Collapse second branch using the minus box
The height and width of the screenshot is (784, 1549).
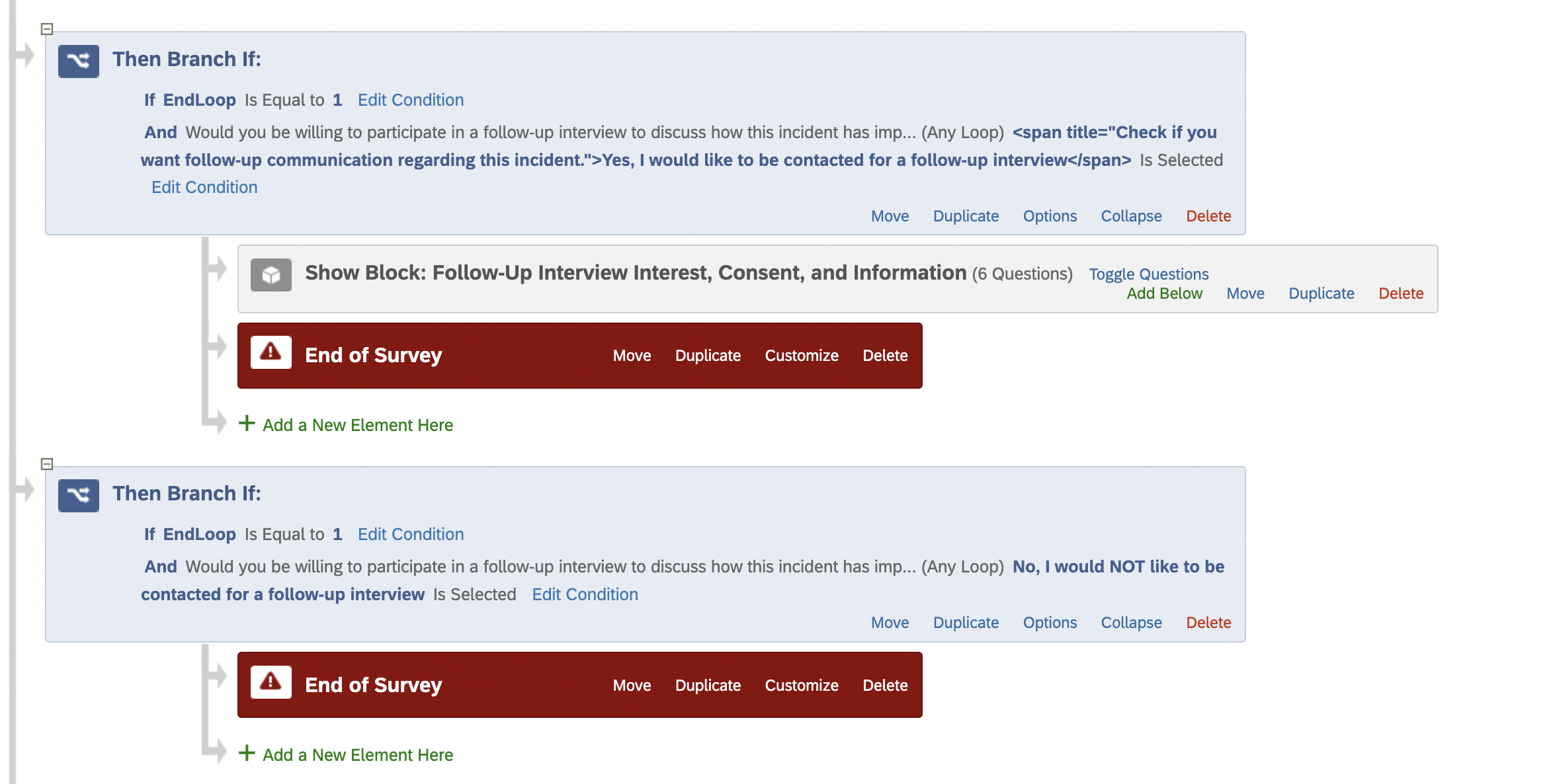coord(47,464)
